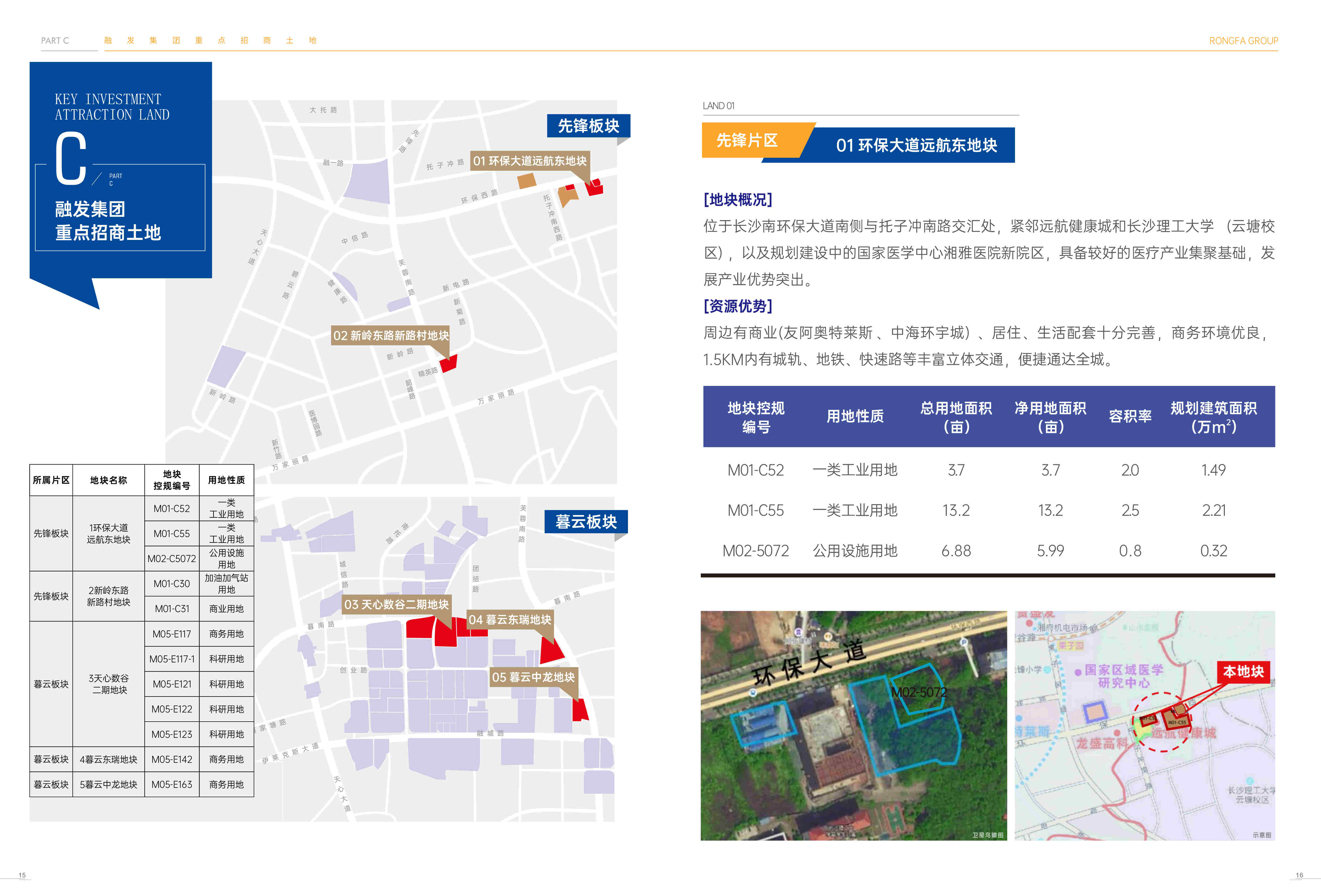Click the blue 01 环保大道远航东地块 title banner
This screenshot has height=896, width=1321.
click(x=916, y=145)
